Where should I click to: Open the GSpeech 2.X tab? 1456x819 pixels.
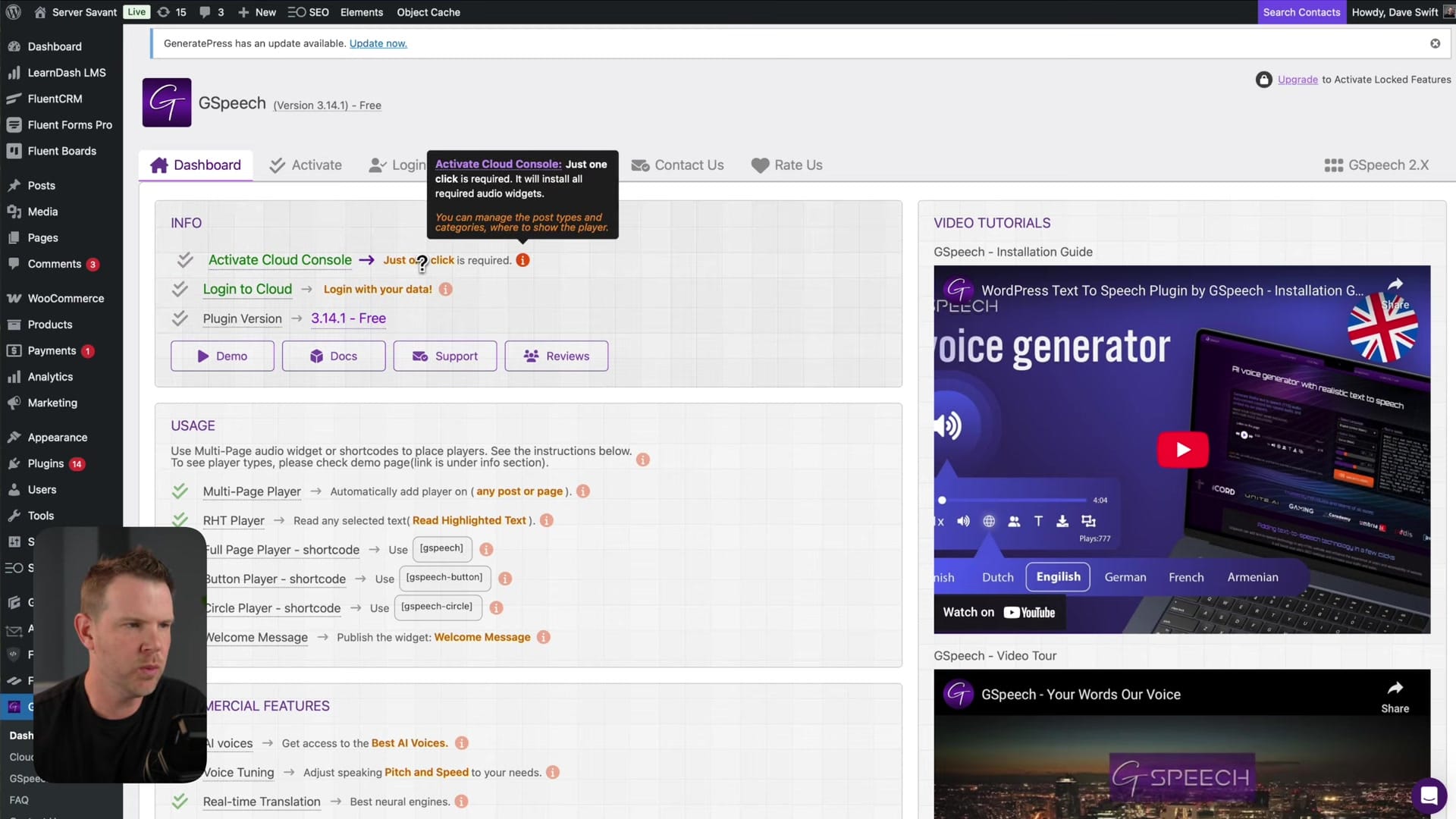pos(1376,165)
